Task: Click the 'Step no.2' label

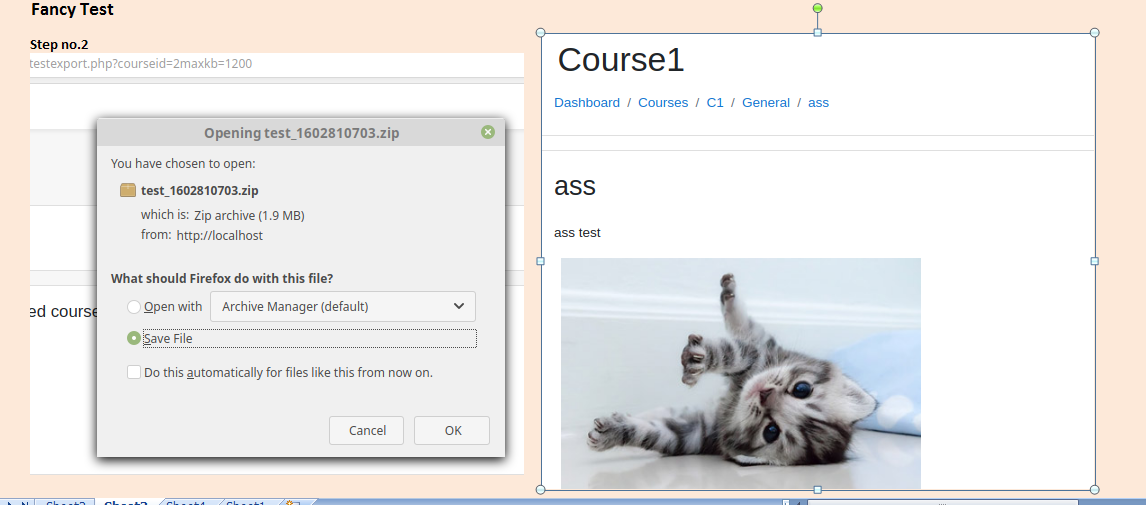Action: click(59, 45)
